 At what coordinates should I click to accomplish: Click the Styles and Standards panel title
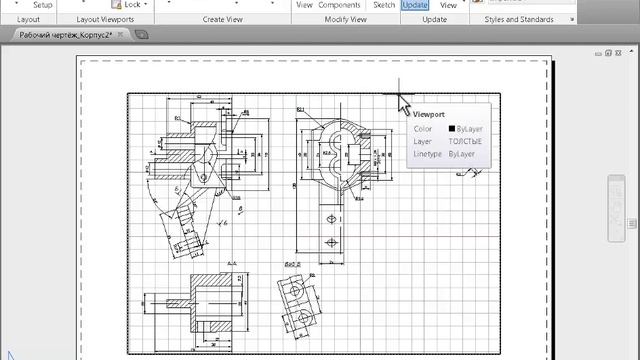tap(519, 19)
